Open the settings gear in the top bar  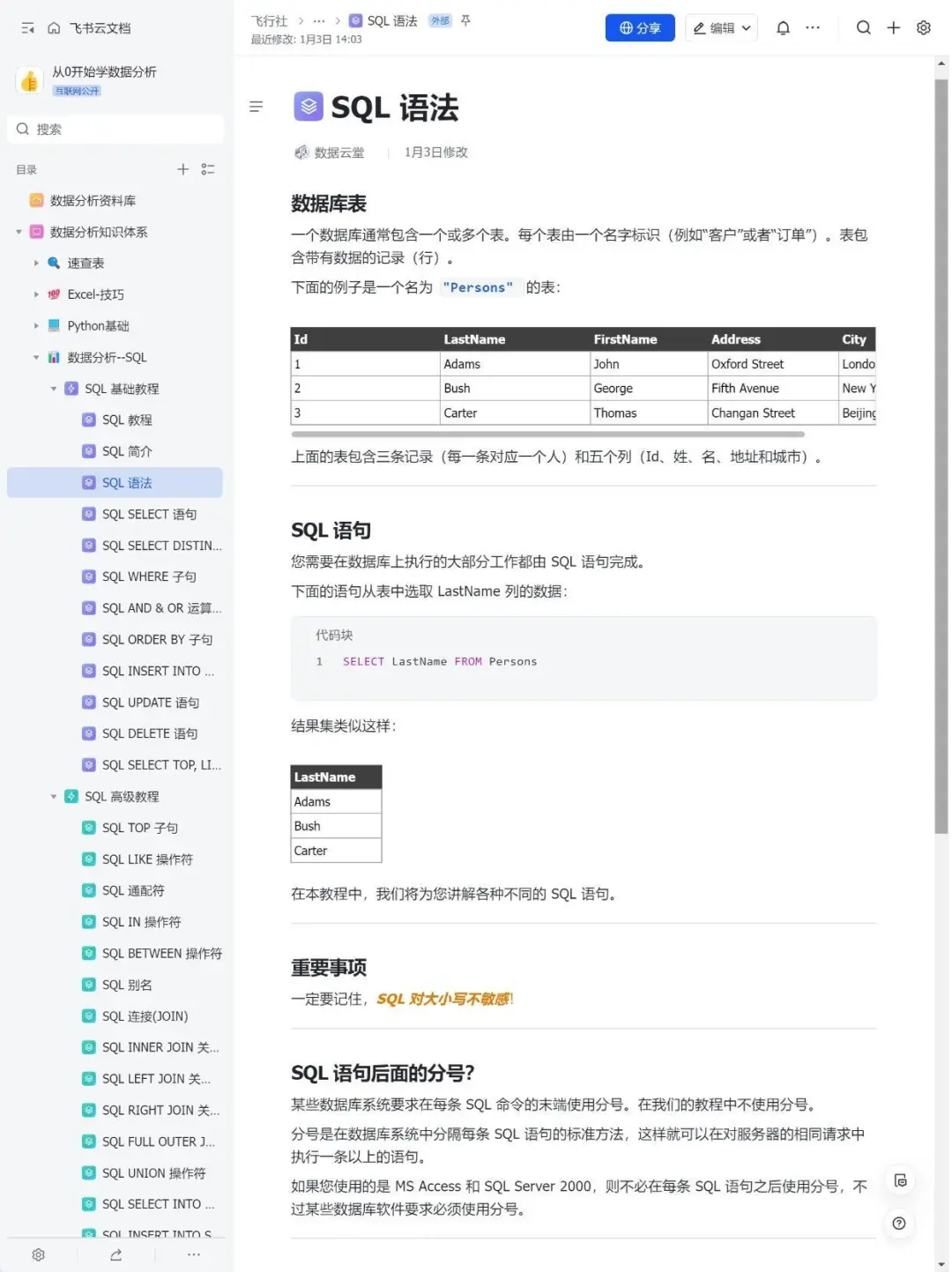tap(923, 27)
